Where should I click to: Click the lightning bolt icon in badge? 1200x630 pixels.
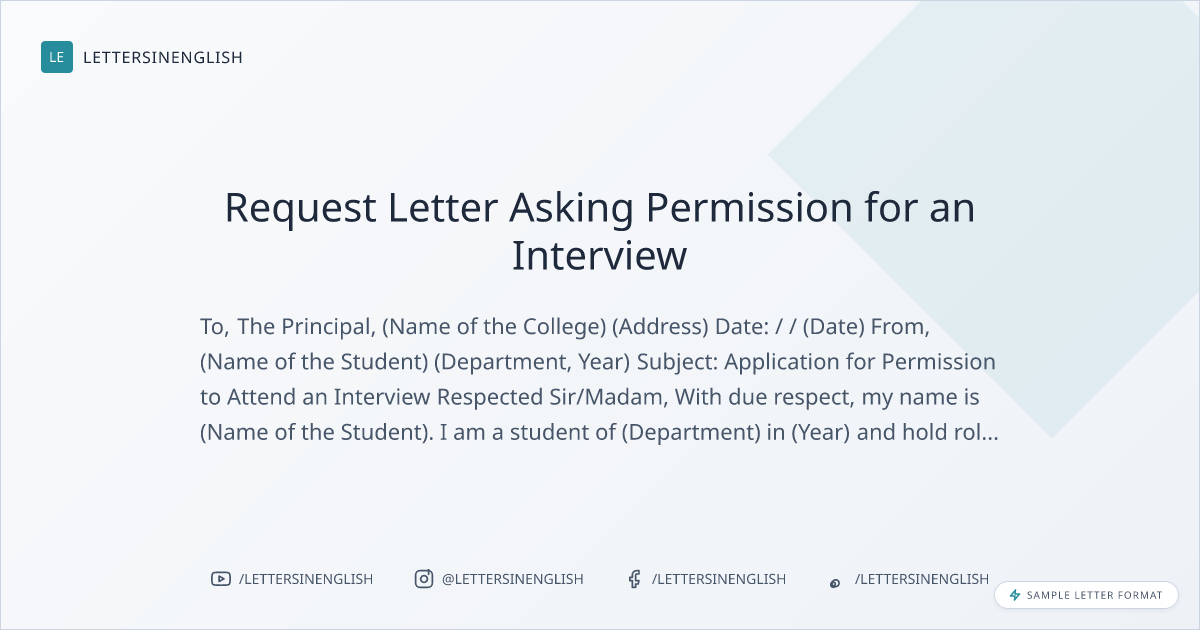1015,595
